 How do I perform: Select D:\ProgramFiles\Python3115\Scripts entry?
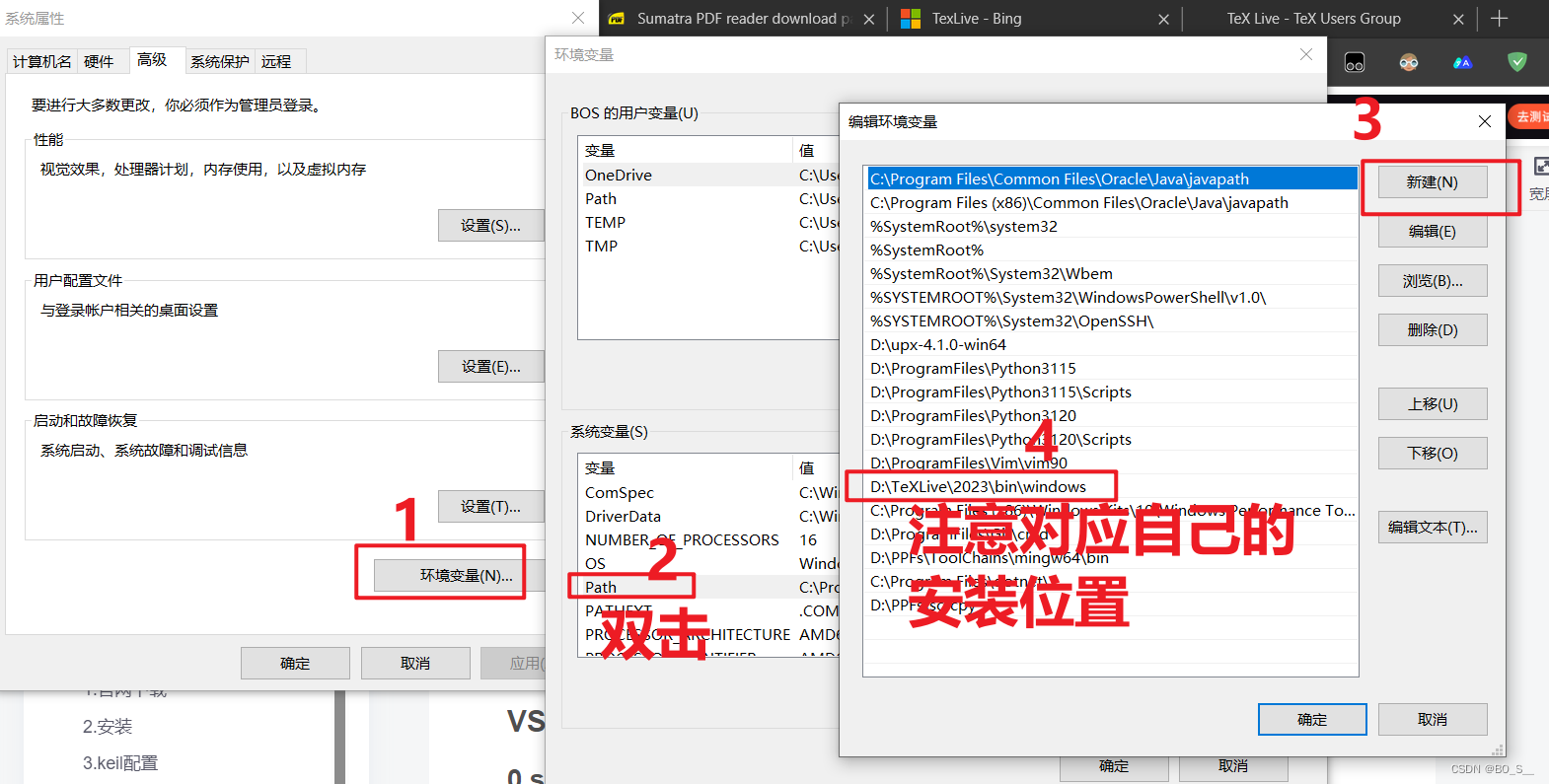click(1112, 392)
